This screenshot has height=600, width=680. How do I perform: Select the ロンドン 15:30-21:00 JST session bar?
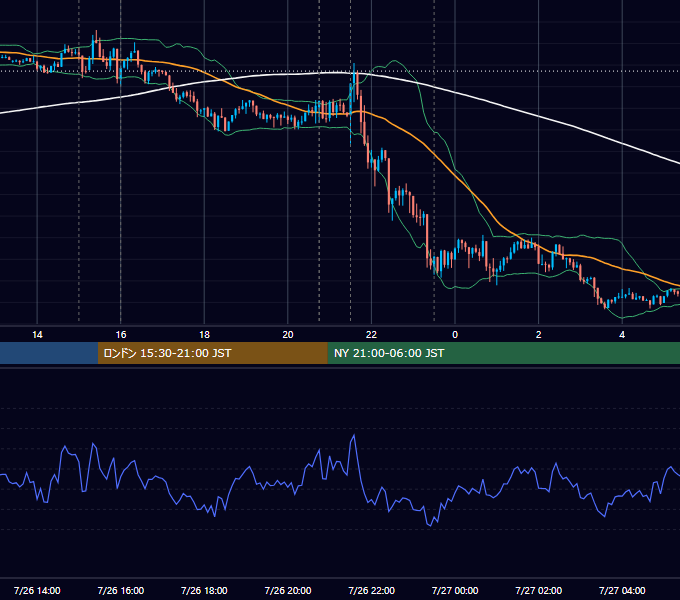coord(212,353)
